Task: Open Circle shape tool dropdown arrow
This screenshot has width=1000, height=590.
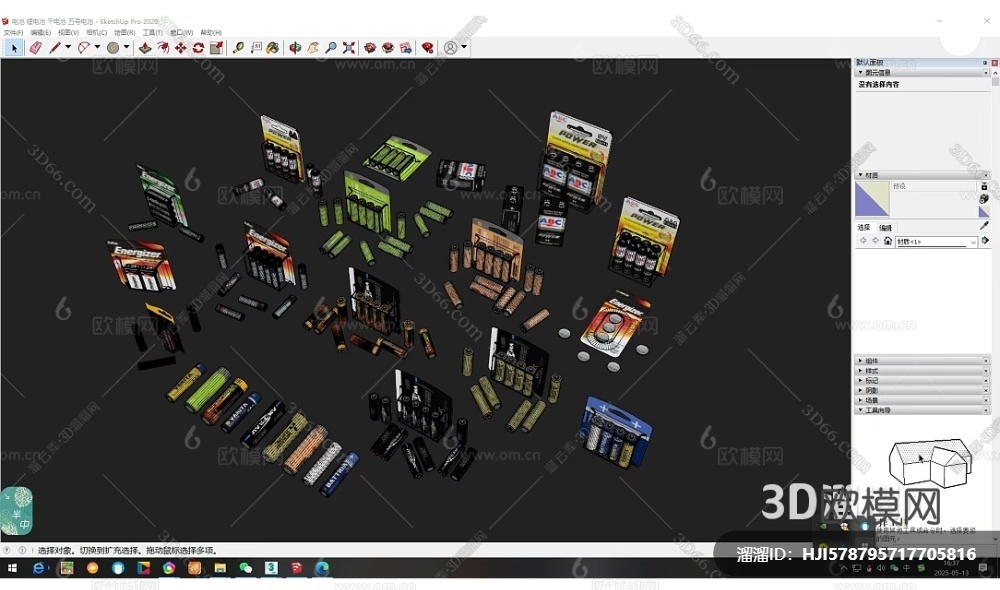Action: pos(126,47)
